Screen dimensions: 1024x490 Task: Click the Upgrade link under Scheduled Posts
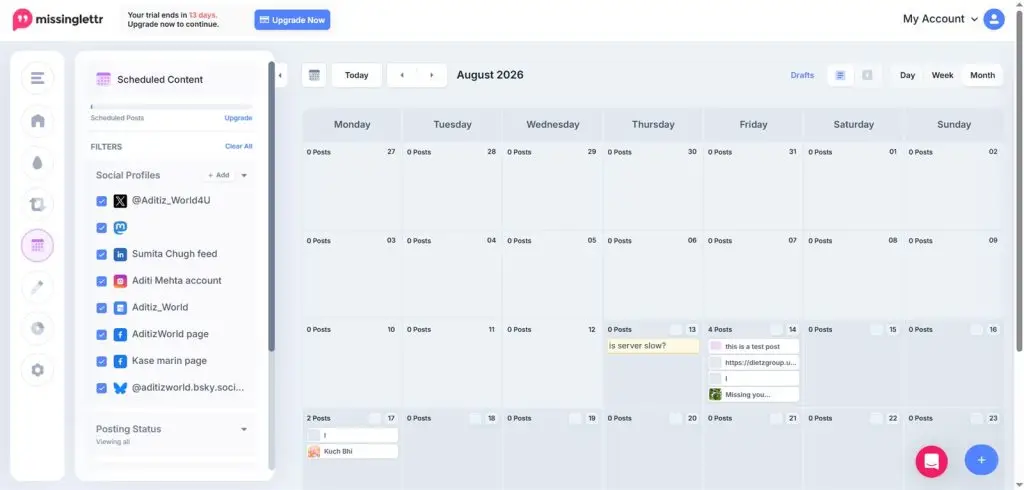point(238,118)
